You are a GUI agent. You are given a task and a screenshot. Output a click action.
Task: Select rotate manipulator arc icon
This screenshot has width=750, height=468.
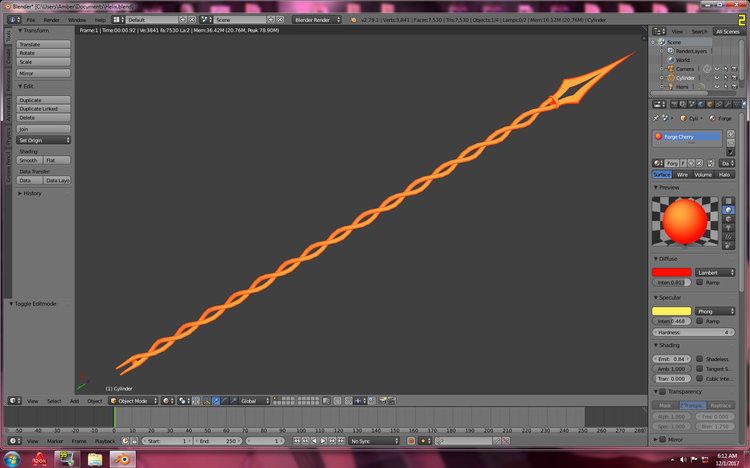coord(224,401)
